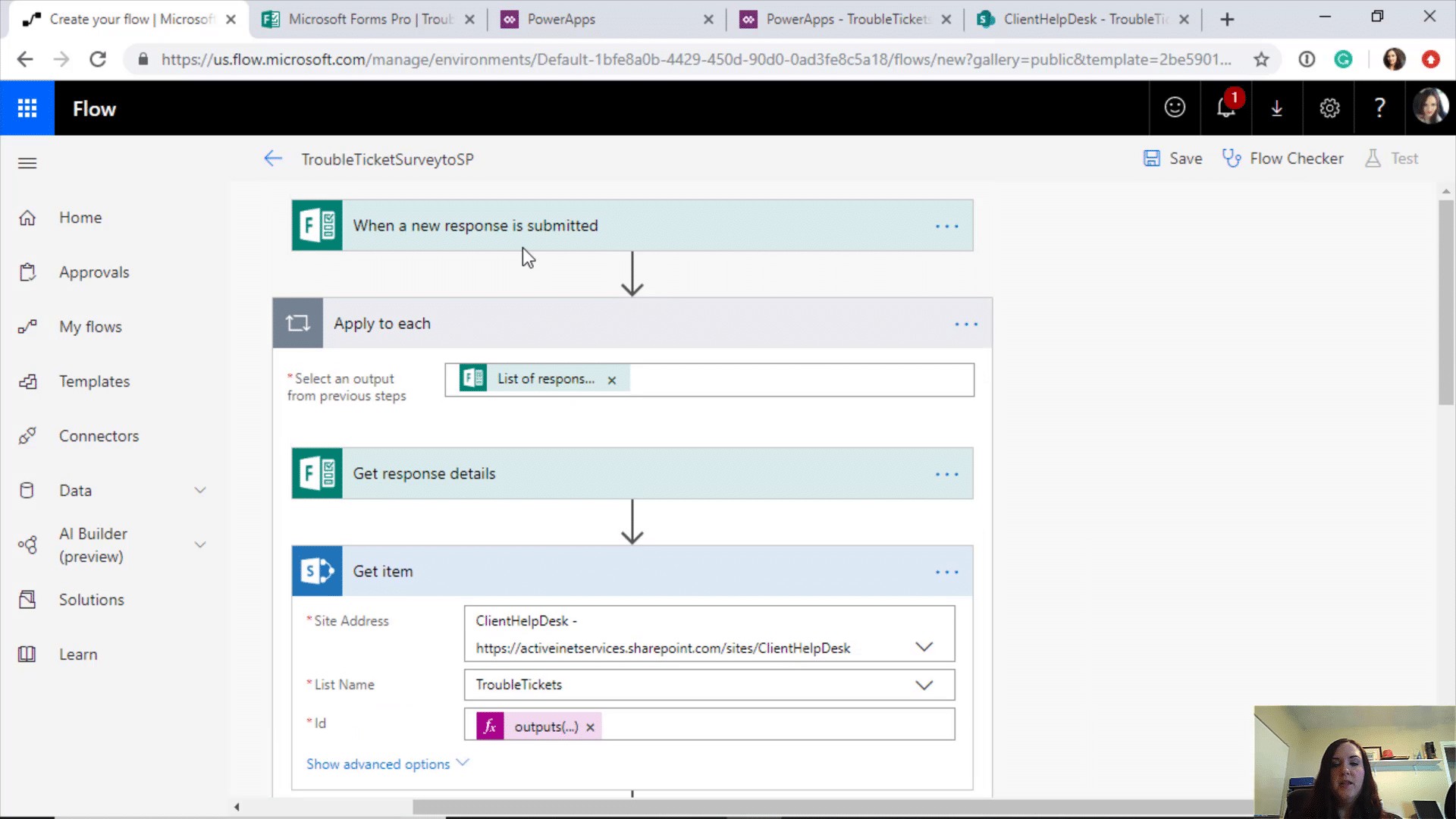Click the browser address bar URL
The image size is (1456, 819).
click(695, 59)
